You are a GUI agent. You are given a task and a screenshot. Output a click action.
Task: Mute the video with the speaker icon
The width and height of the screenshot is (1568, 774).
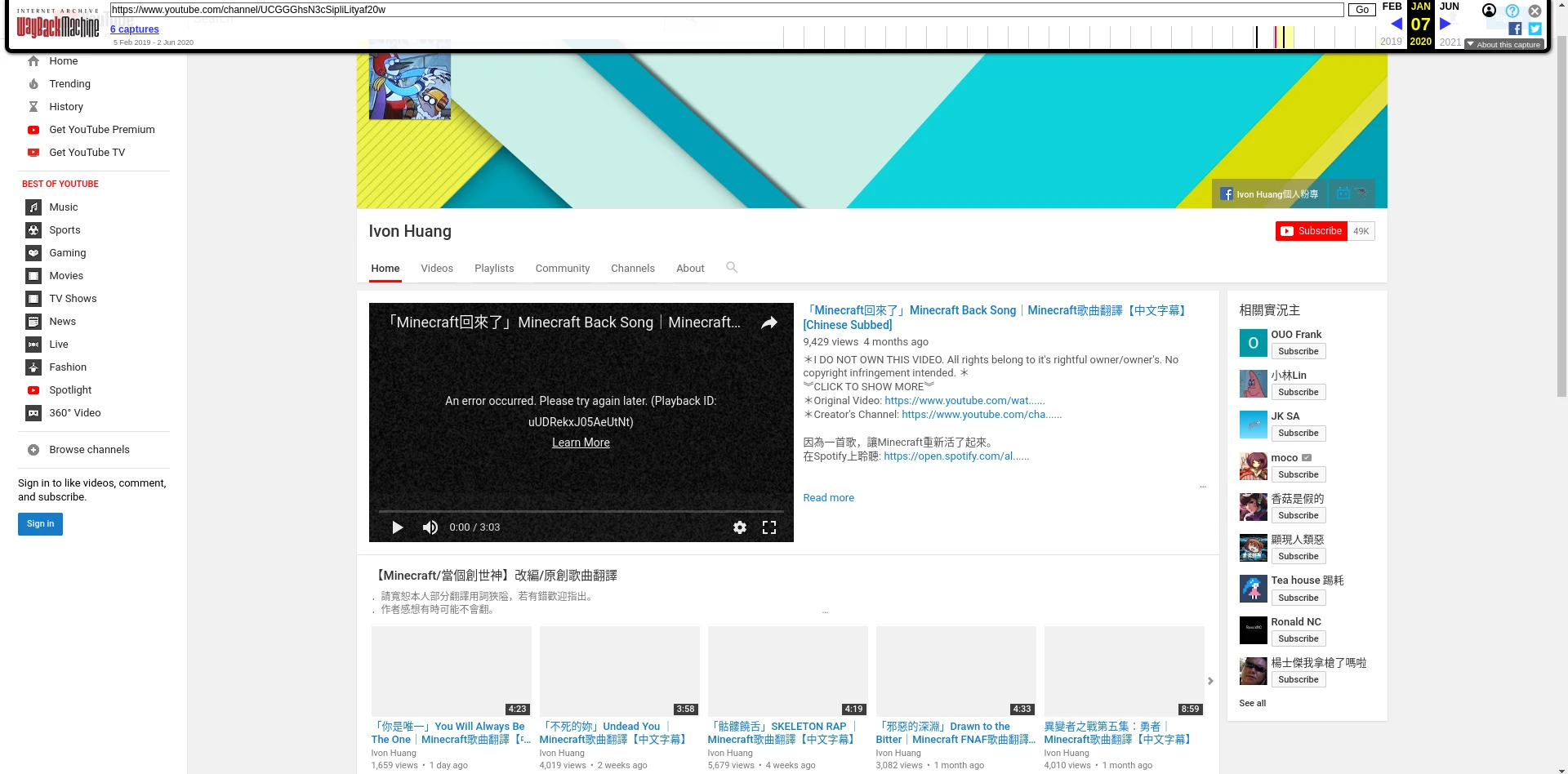(430, 527)
